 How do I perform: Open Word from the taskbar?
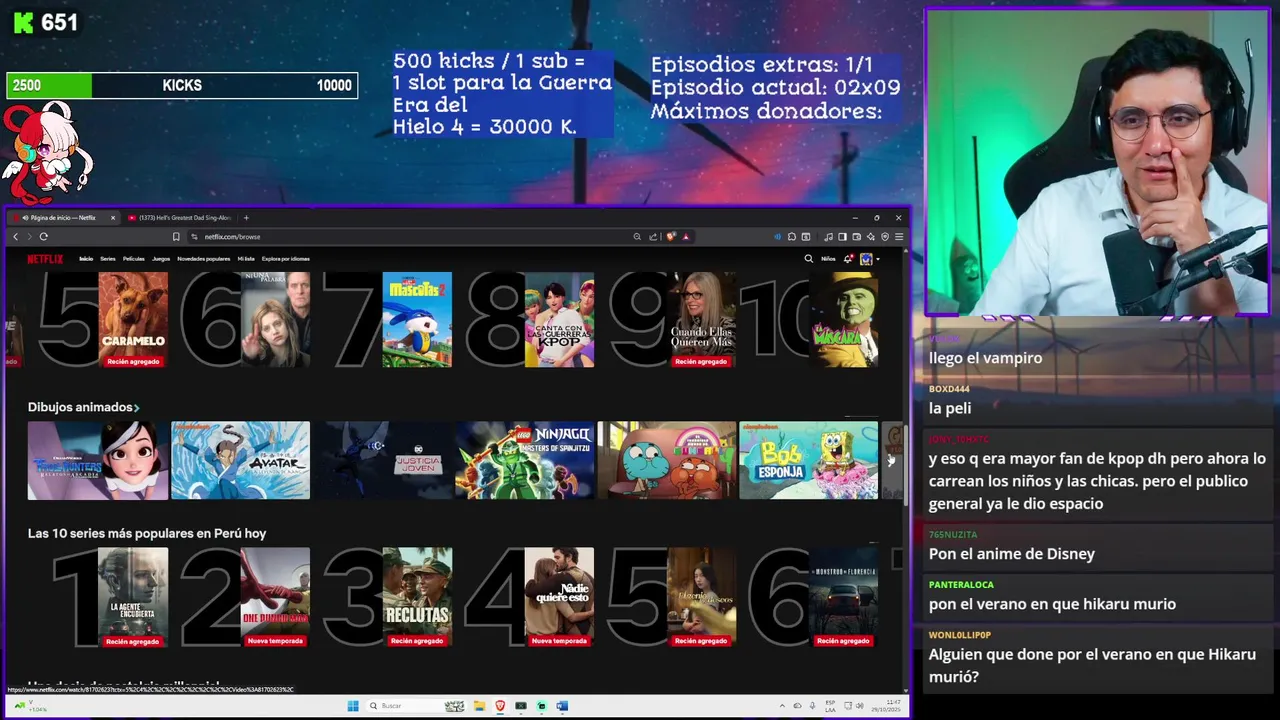coord(562,706)
